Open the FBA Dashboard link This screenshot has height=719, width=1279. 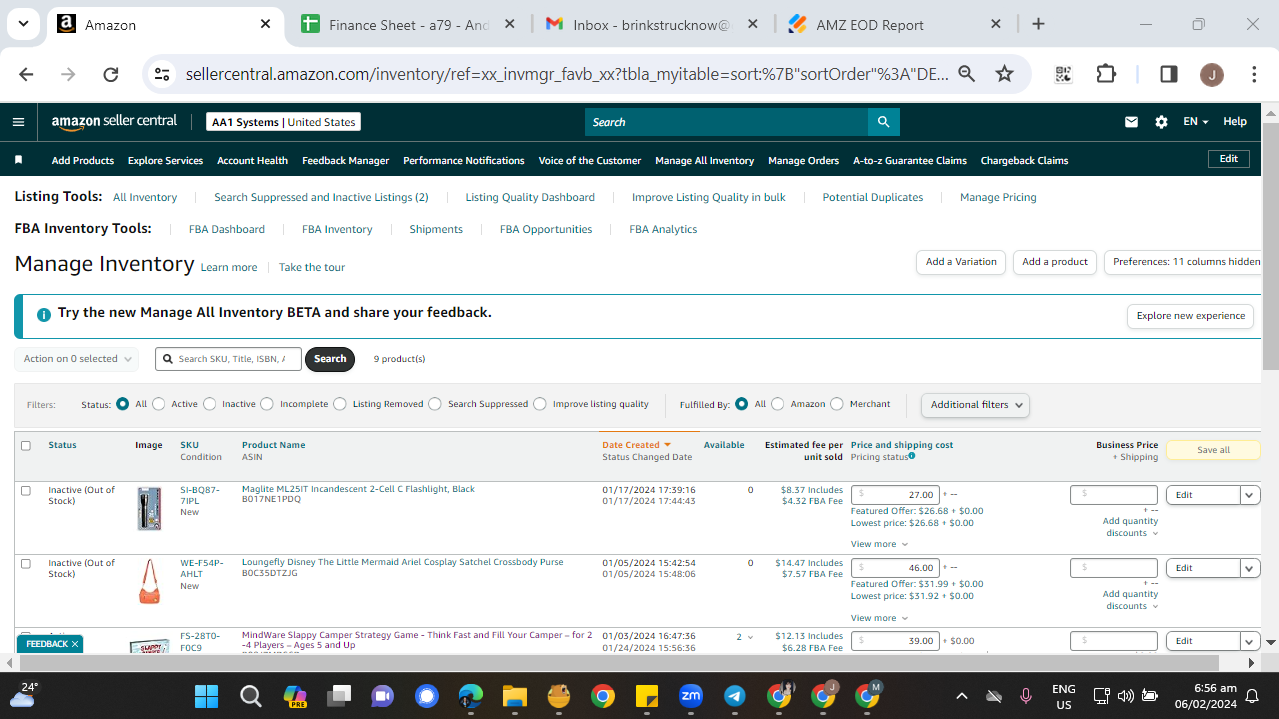coord(227,229)
